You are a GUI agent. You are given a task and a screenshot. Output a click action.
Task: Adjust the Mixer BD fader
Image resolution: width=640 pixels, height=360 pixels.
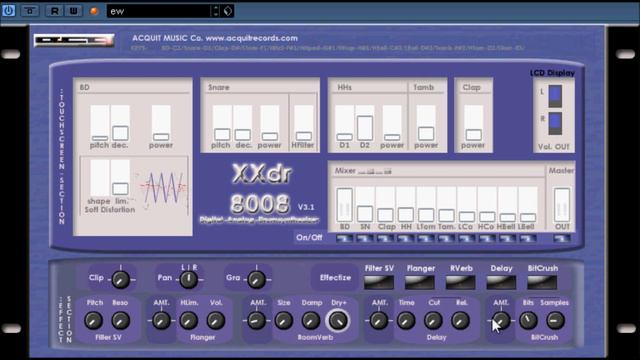pos(344,205)
